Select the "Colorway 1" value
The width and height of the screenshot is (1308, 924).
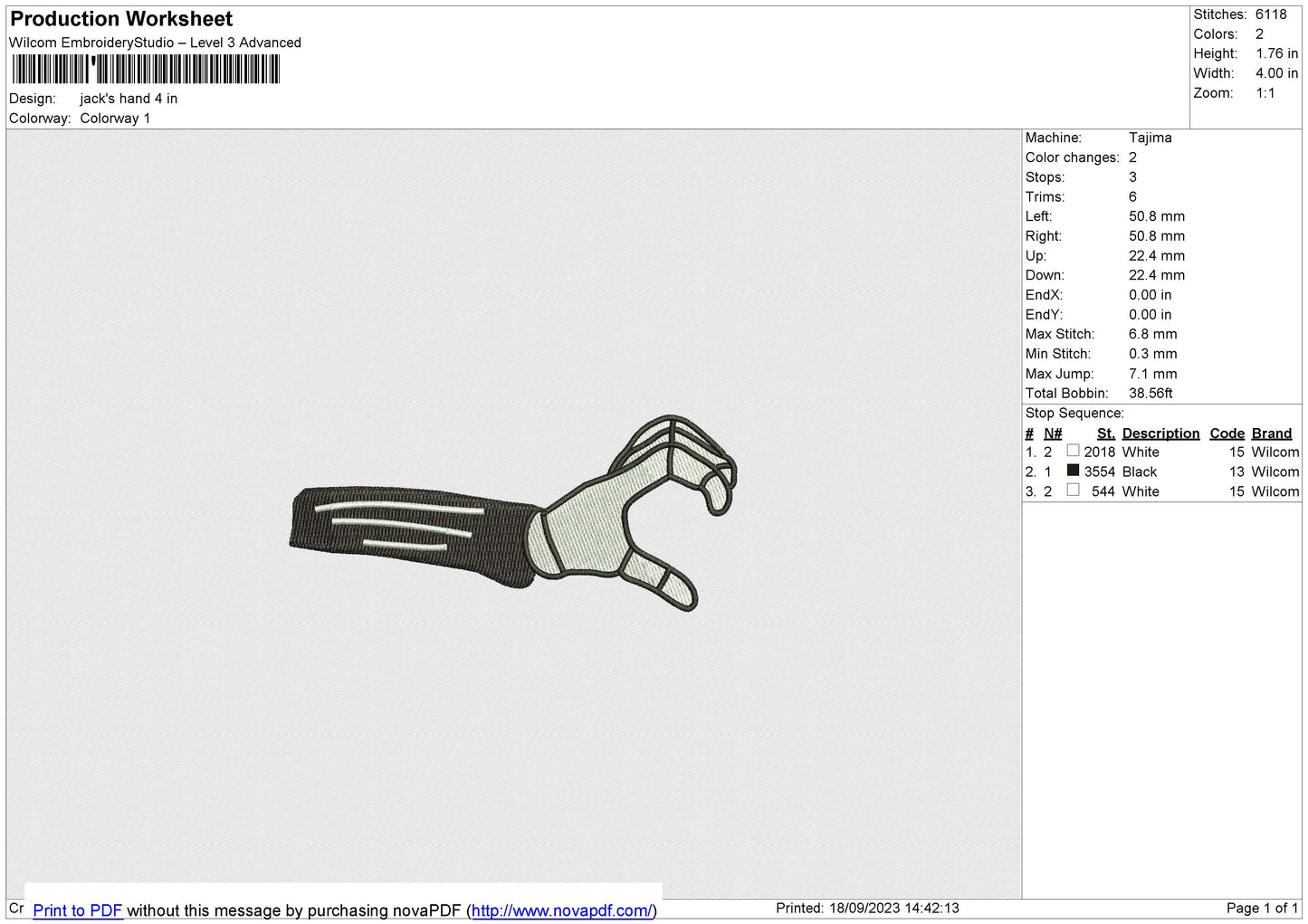(x=115, y=119)
